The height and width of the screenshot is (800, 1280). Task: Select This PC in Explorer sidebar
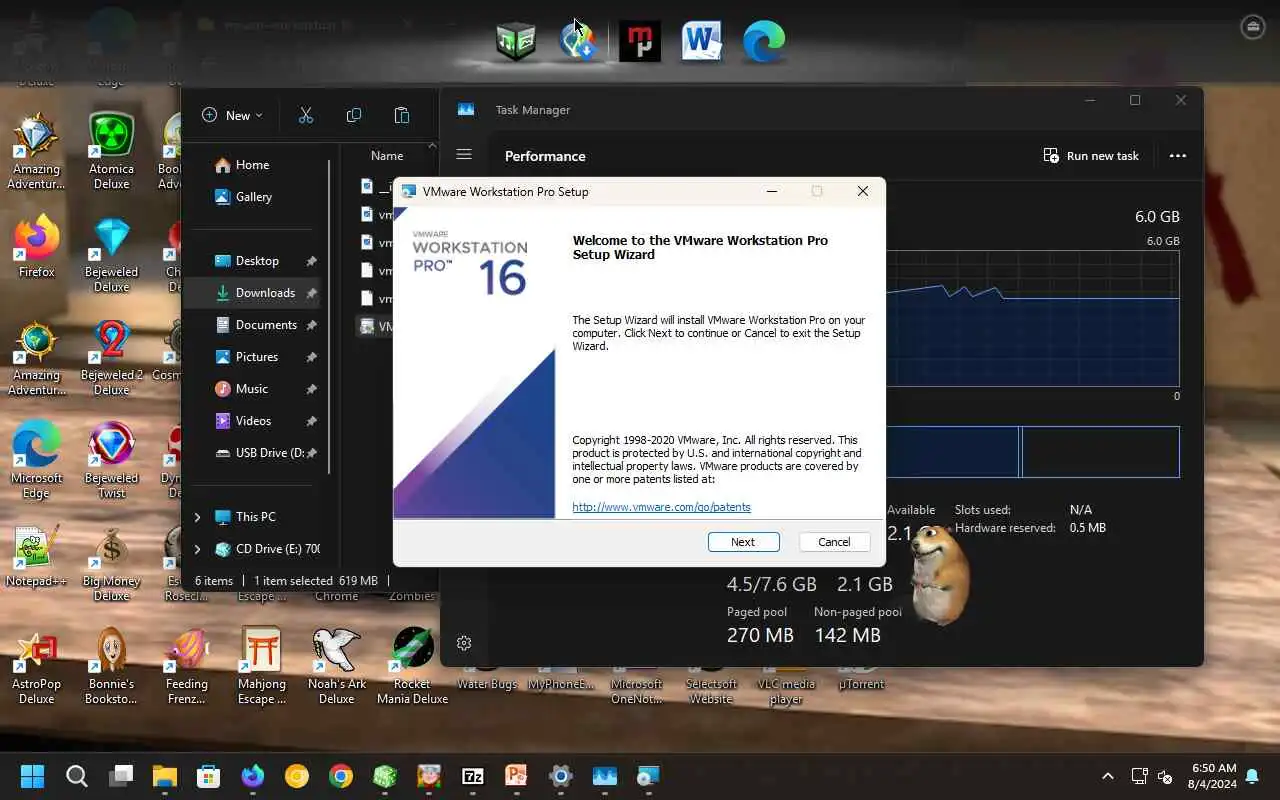point(255,517)
